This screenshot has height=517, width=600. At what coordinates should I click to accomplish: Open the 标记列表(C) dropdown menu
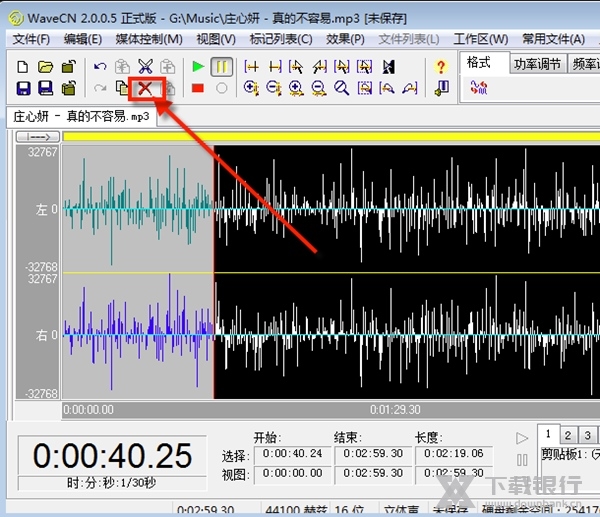point(281,39)
